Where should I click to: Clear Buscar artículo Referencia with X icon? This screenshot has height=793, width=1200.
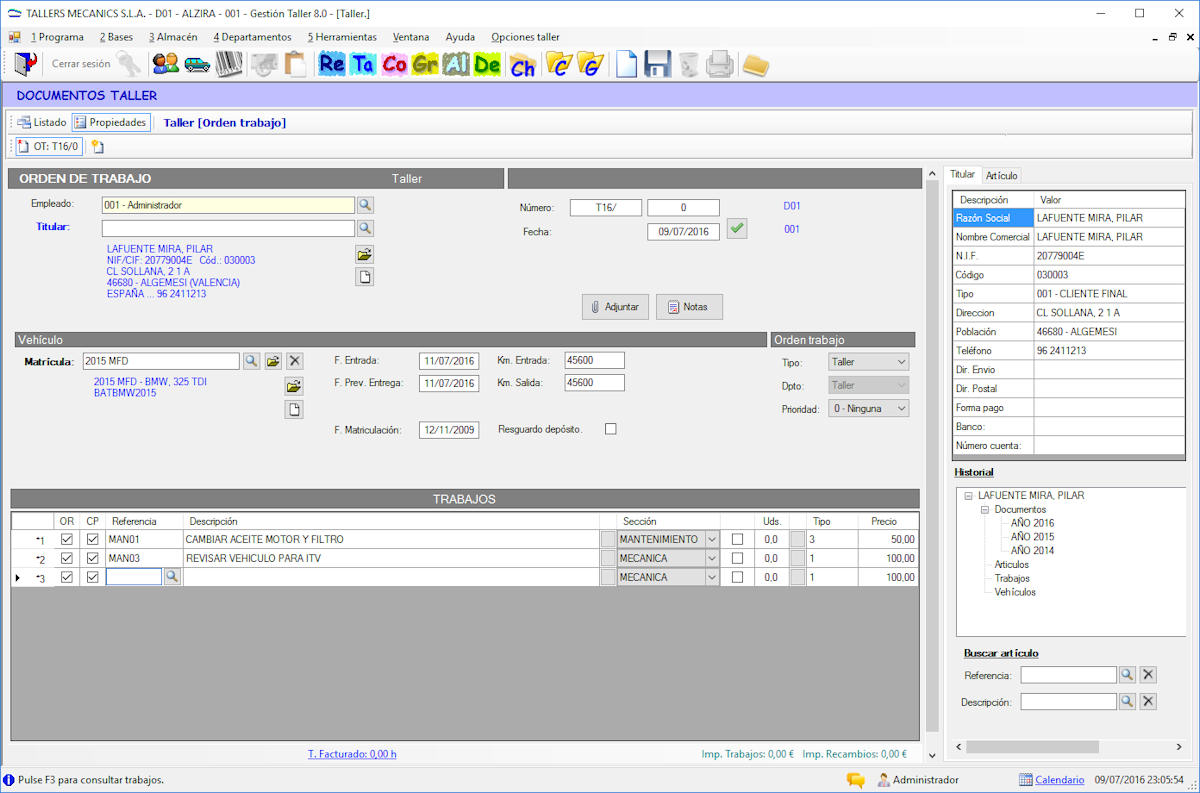[1149, 675]
